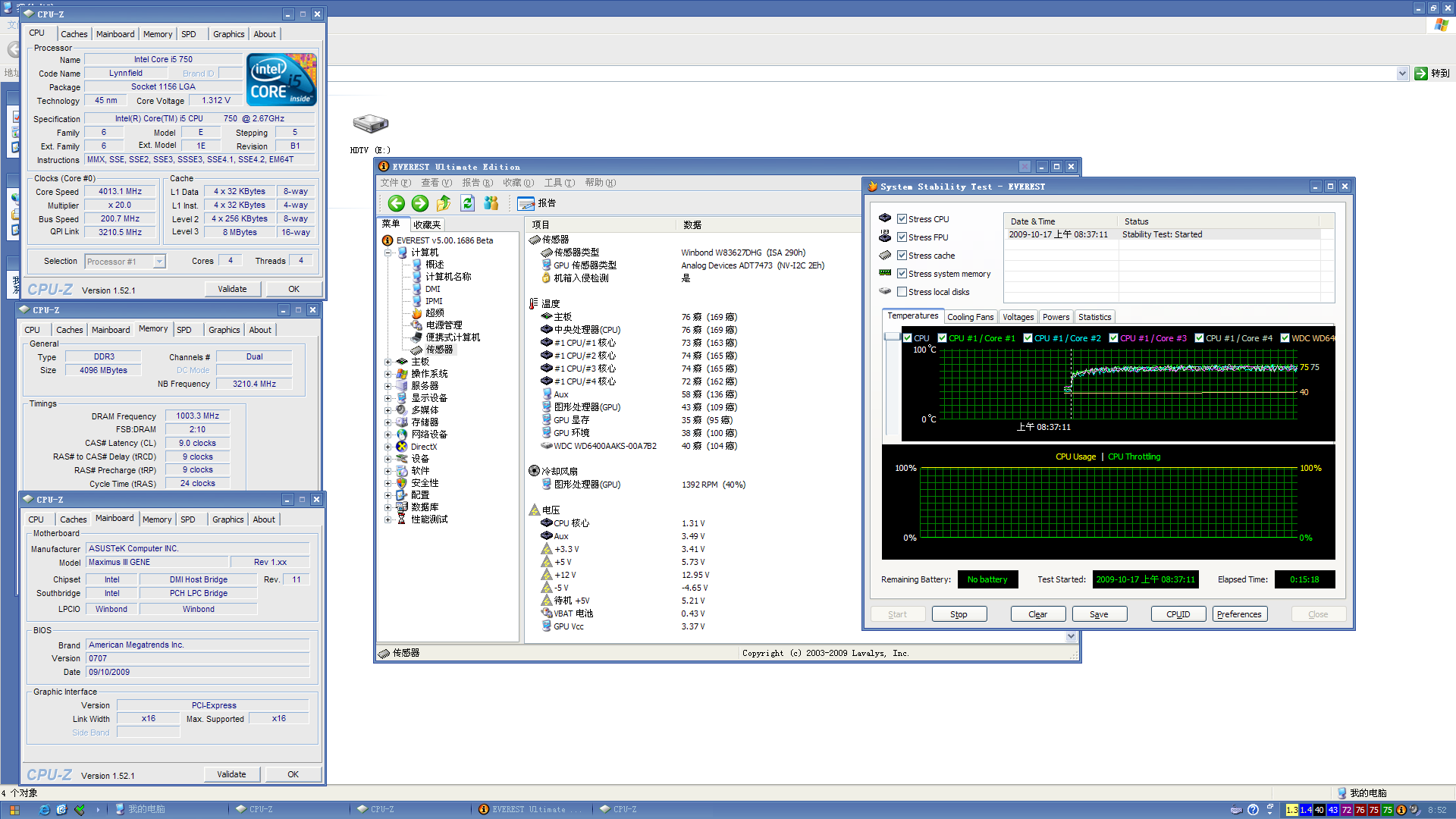
Task: Click the Refresh icon in EVEREST toolbar
Action: click(468, 203)
